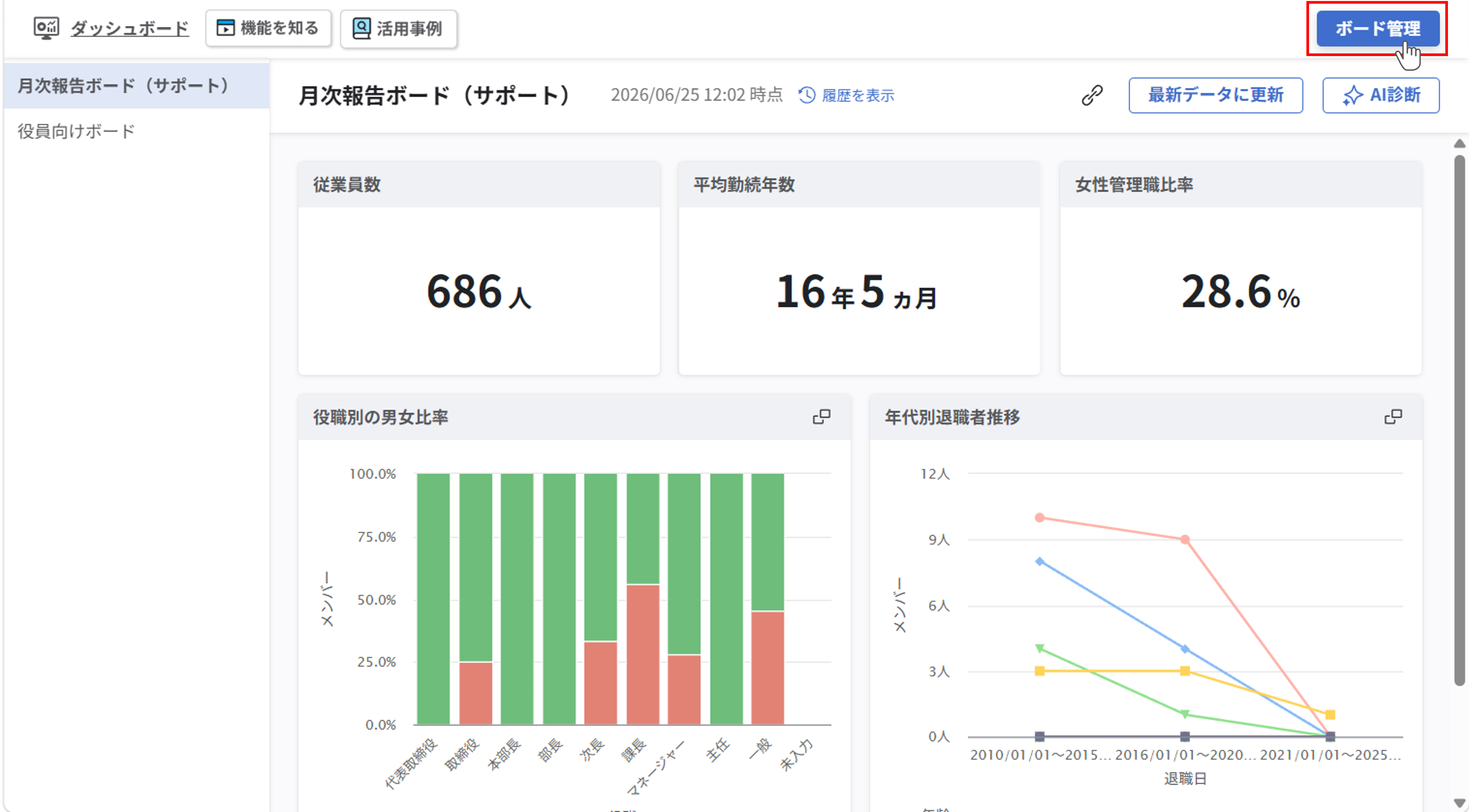Select 月次報告ボード（サポート） in sidebar
The image size is (1469, 812).
136,85
